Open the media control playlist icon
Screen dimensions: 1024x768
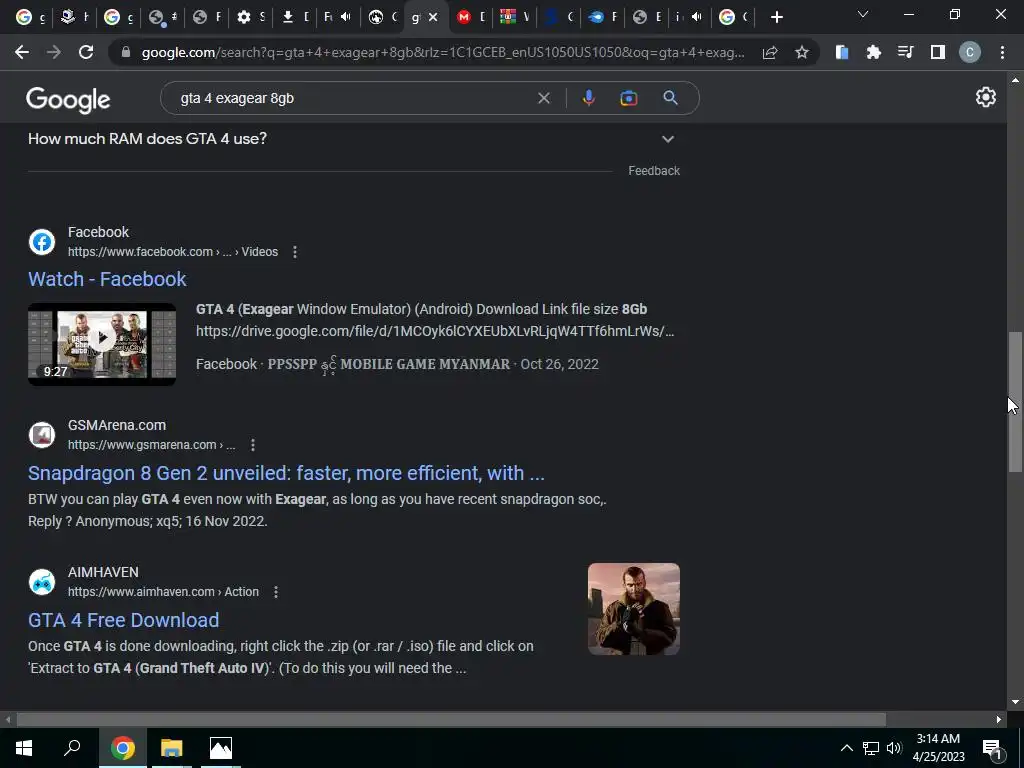[905, 52]
